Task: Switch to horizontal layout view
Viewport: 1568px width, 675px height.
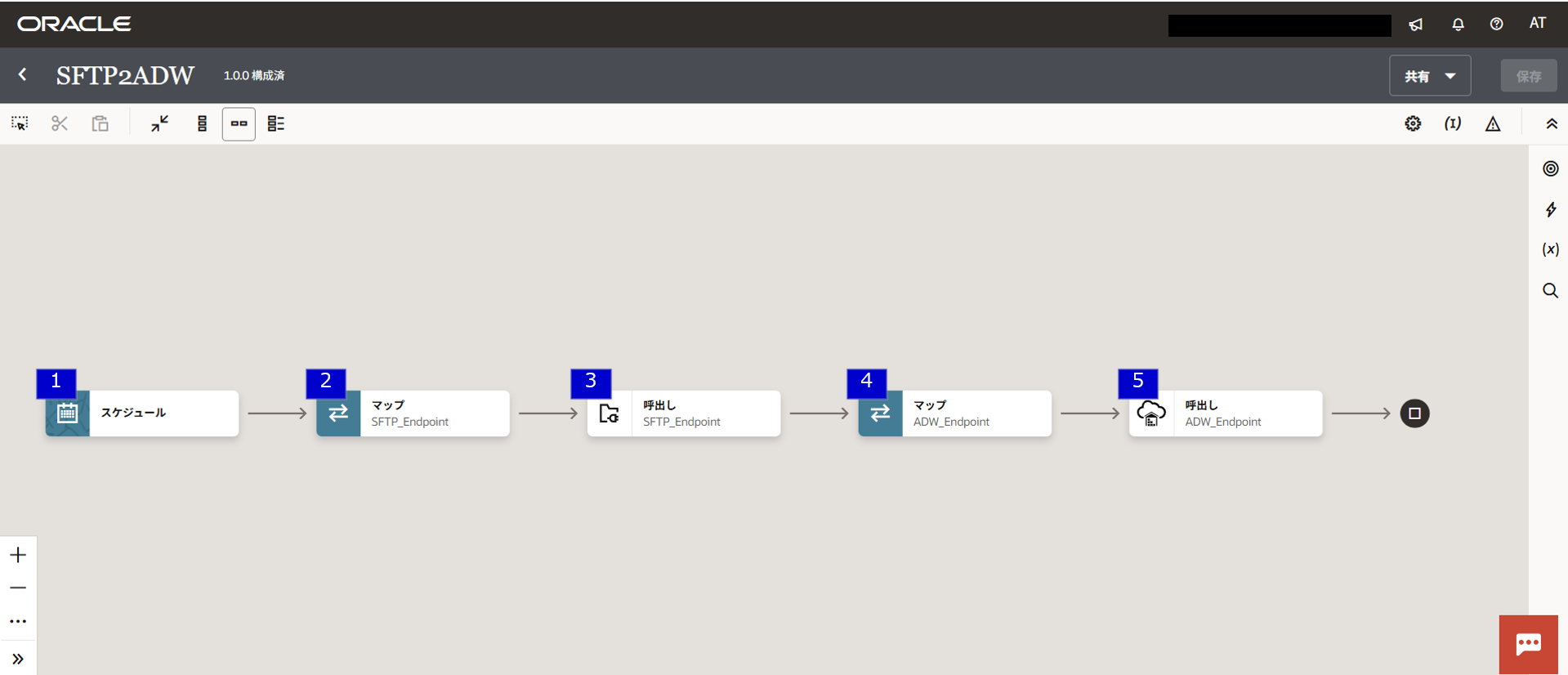Action: 239,123
